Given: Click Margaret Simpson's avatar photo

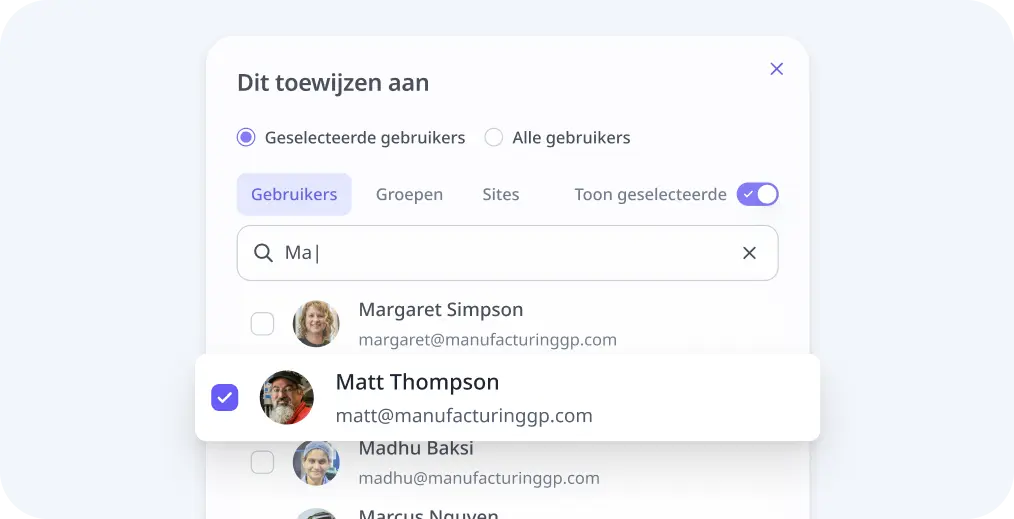Looking at the screenshot, I should click(x=316, y=324).
